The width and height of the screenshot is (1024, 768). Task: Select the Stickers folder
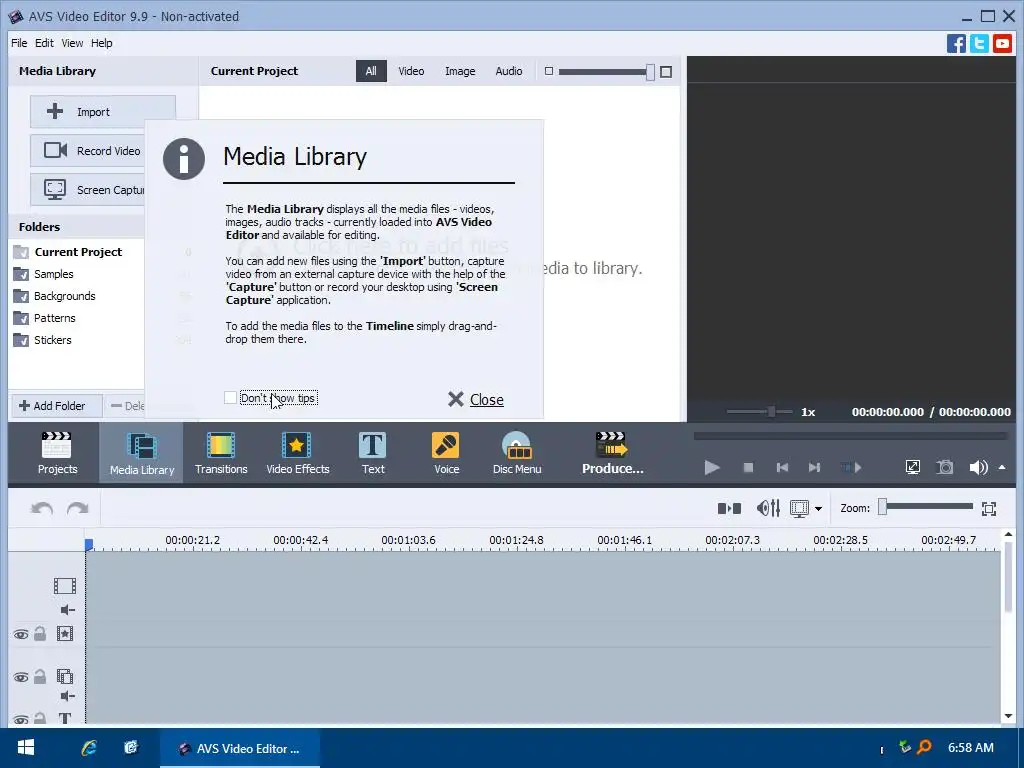tap(53, 340)
